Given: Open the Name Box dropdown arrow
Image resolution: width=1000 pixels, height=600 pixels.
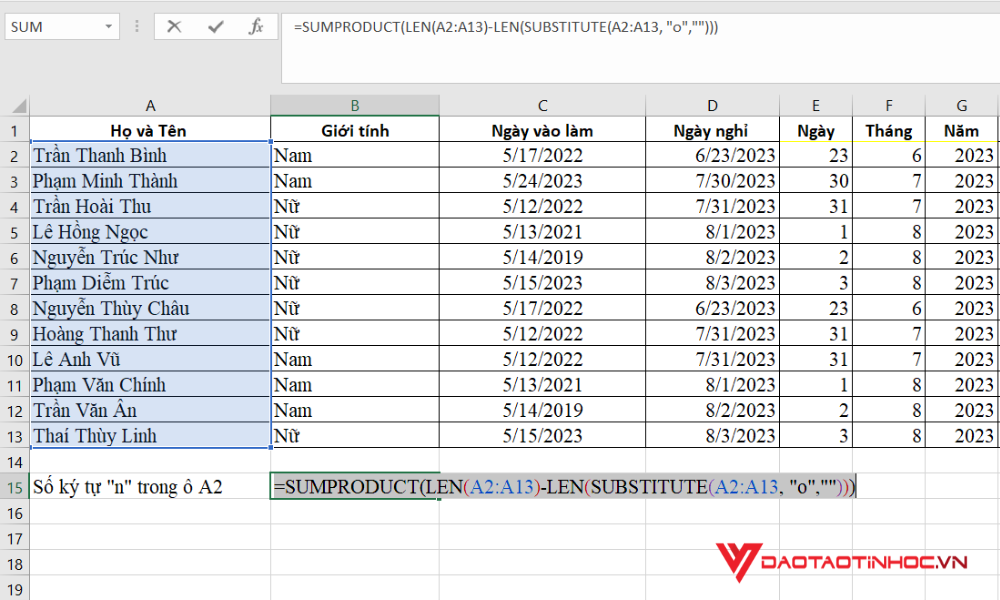Looking at the screenshot, I should pyautogui.click(x=108, y=26).
